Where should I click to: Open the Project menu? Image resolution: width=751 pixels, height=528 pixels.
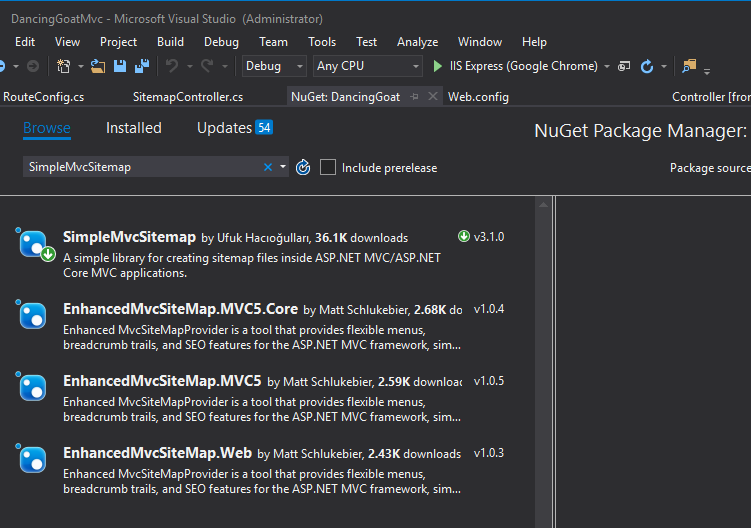coord(118,42)
